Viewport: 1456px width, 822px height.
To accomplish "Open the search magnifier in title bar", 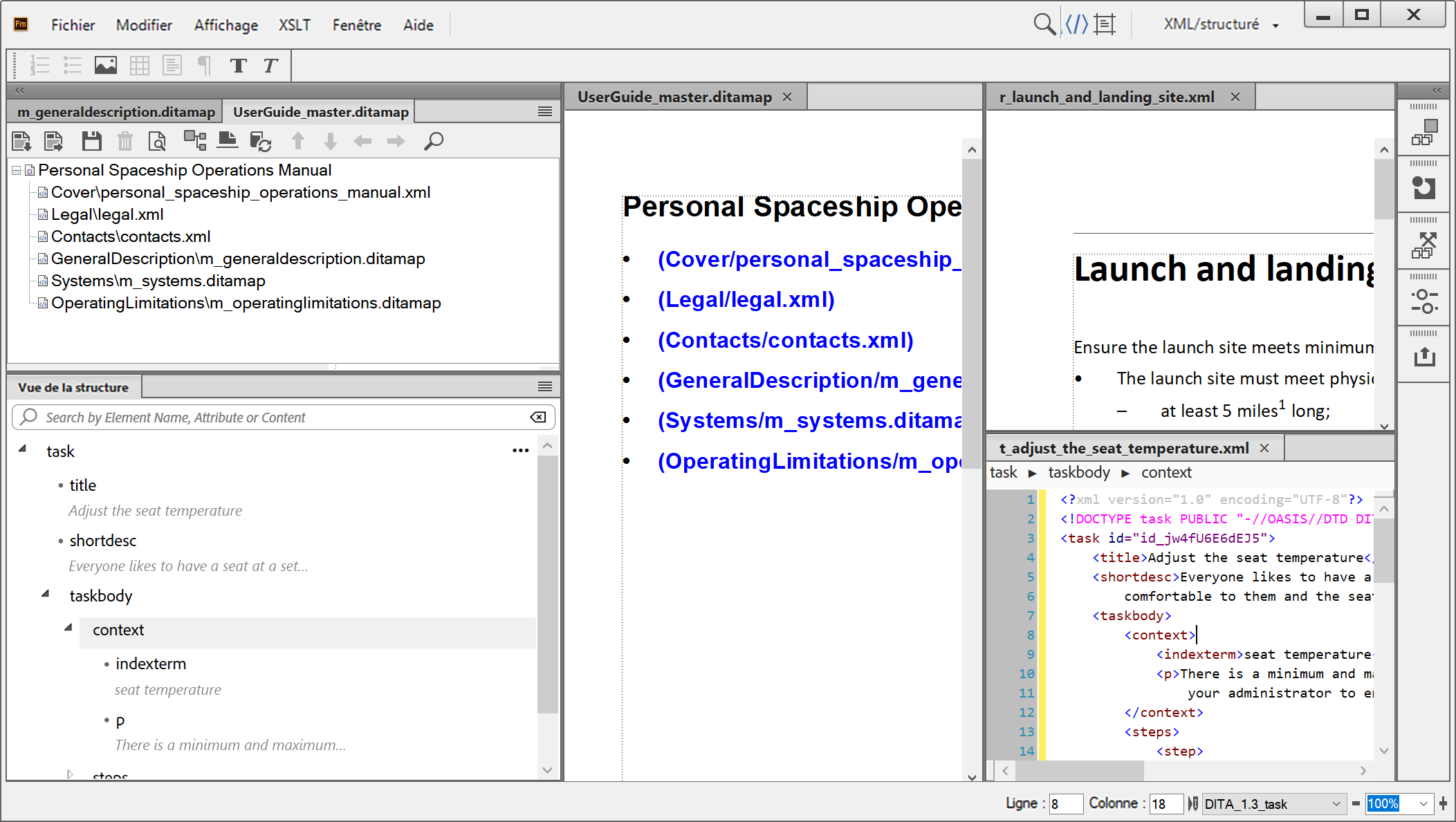I will (1044, 24).
